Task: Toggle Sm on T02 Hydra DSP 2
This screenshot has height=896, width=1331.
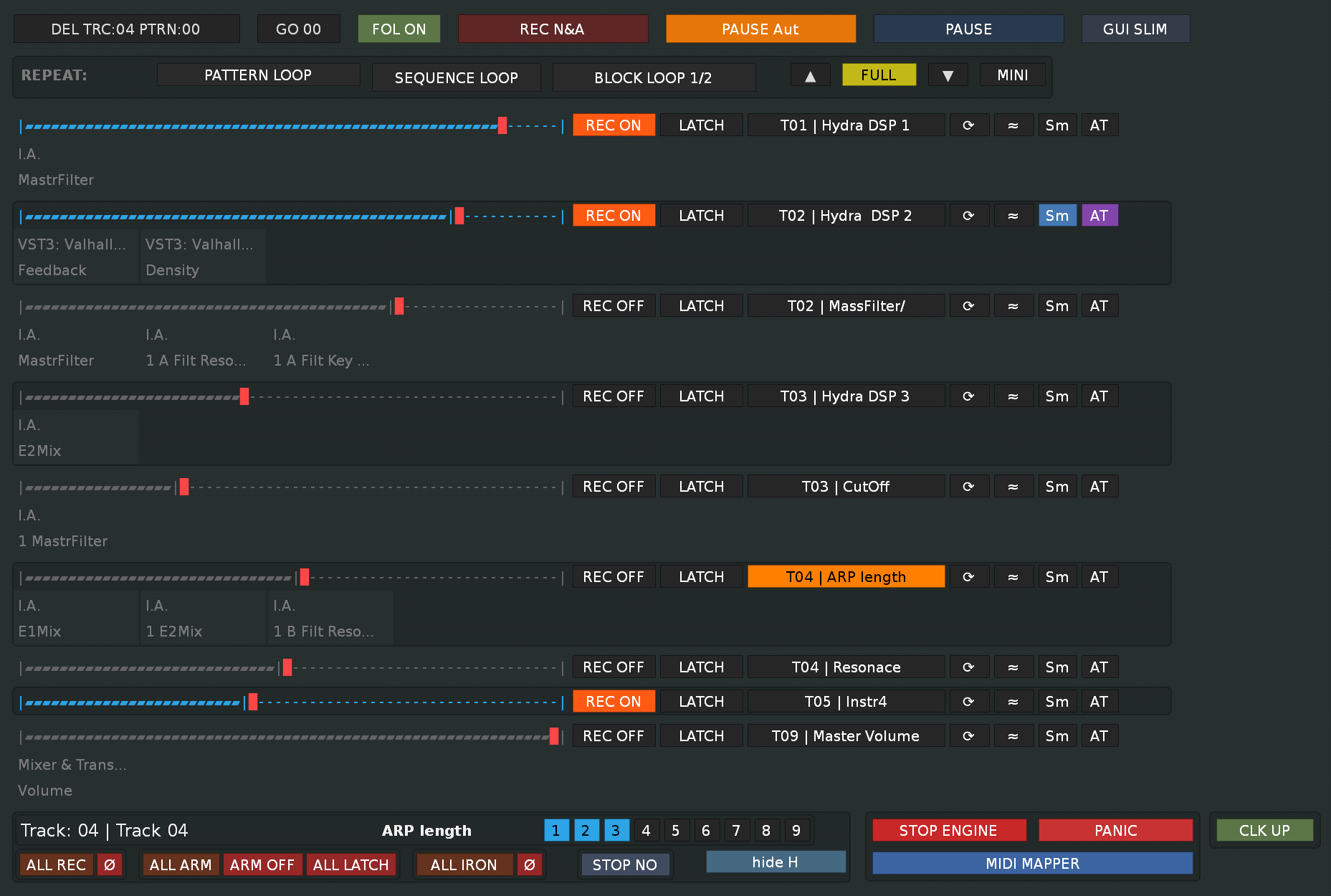Action: (x=1058, y=216)
